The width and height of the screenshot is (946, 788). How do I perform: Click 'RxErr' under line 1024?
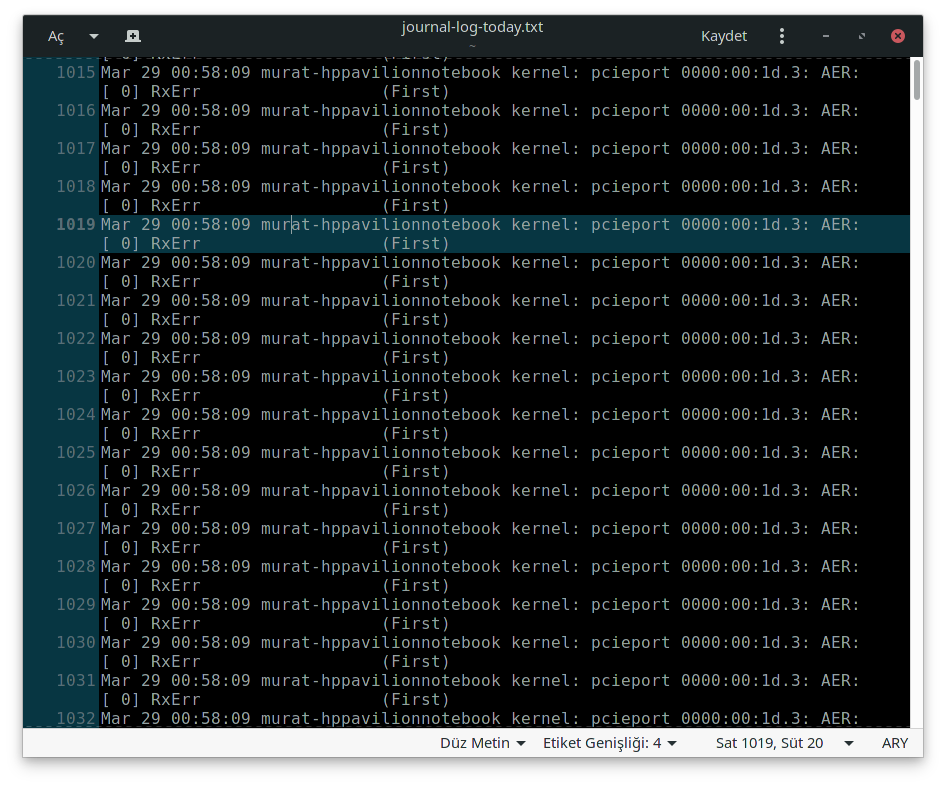176,433
